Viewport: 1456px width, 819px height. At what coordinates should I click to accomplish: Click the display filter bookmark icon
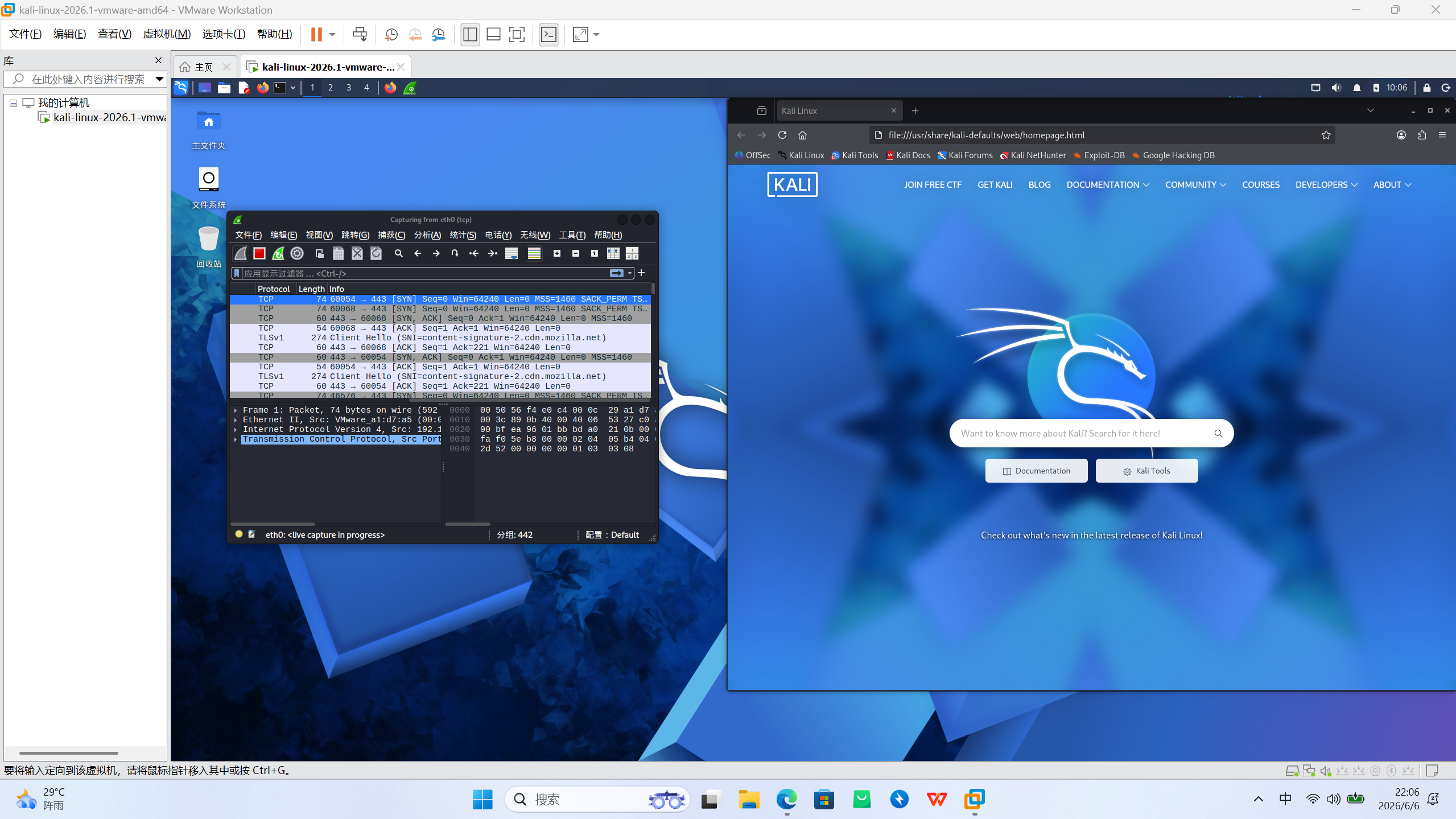pyautogui.click(x=237, y=273)
